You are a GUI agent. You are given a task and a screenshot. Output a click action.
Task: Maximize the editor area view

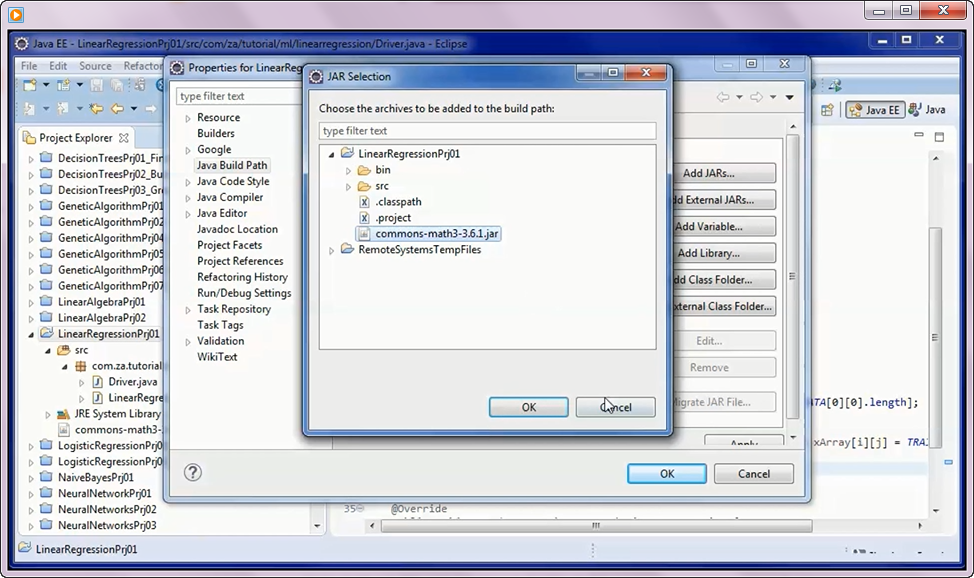point(939,137)
